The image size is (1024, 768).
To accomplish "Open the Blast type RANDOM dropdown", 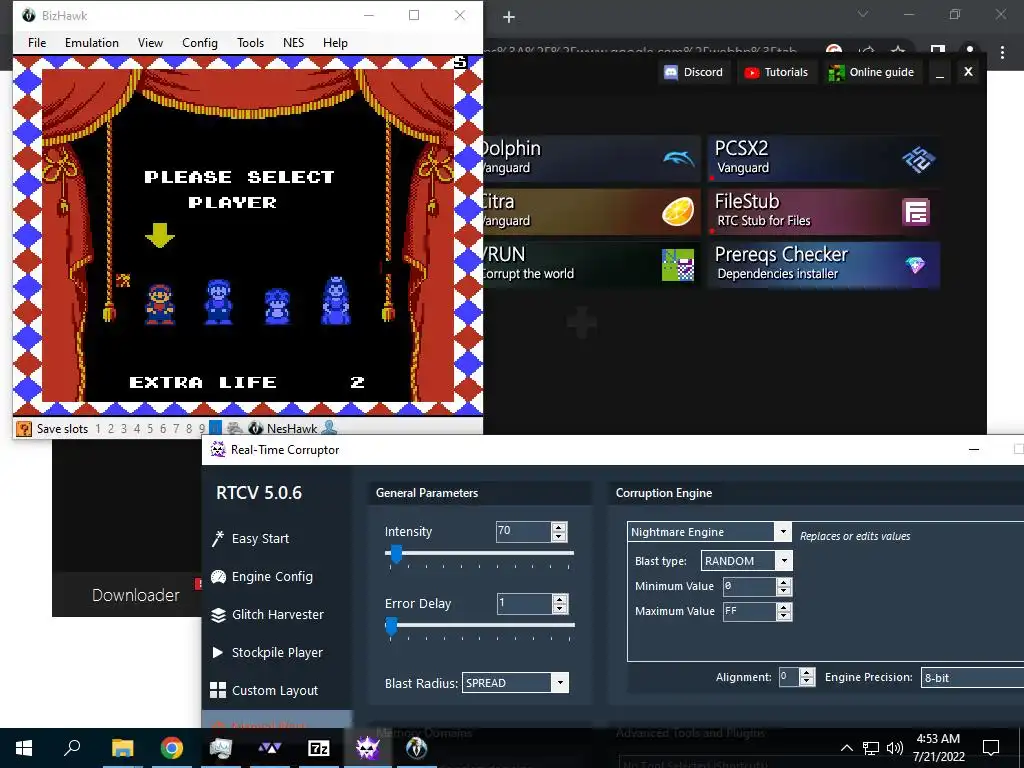I will (x=747, y=561).
